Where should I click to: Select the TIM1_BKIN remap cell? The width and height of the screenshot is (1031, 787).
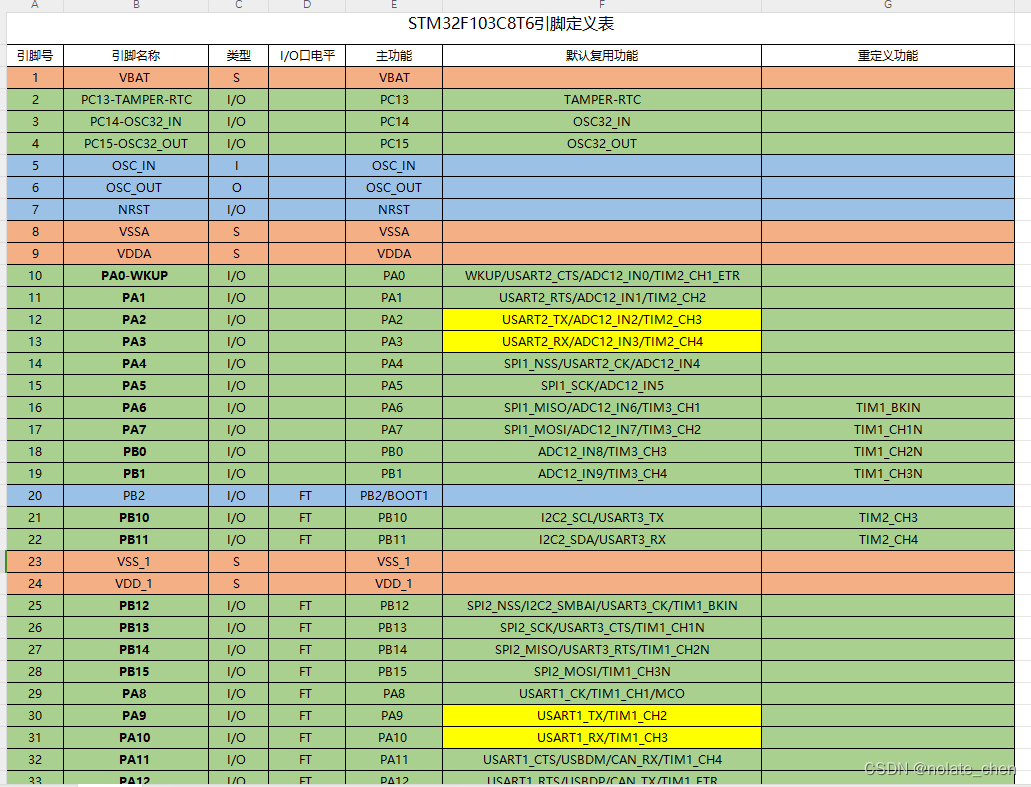(888, 408)
